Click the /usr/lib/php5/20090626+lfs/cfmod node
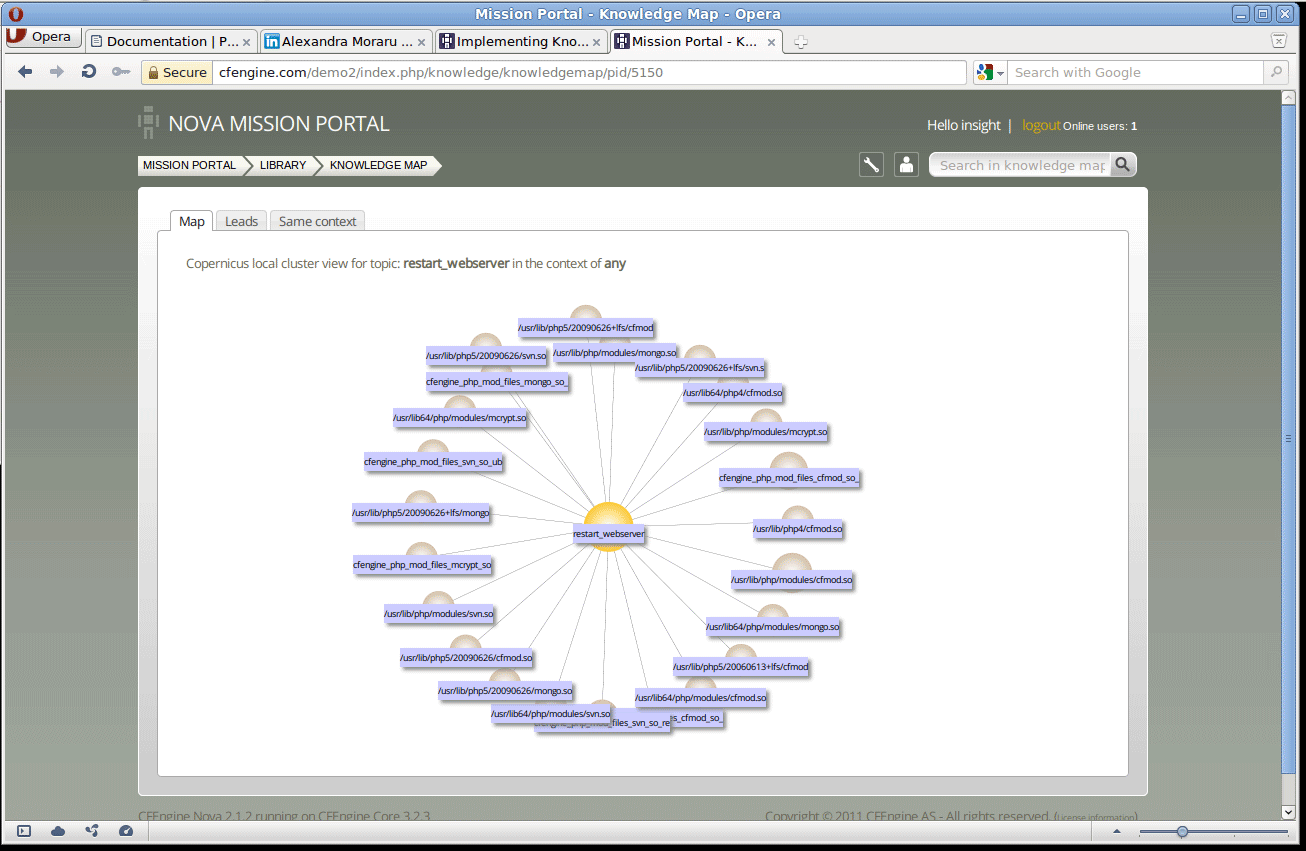1306x851 pixels. (585, 327)
